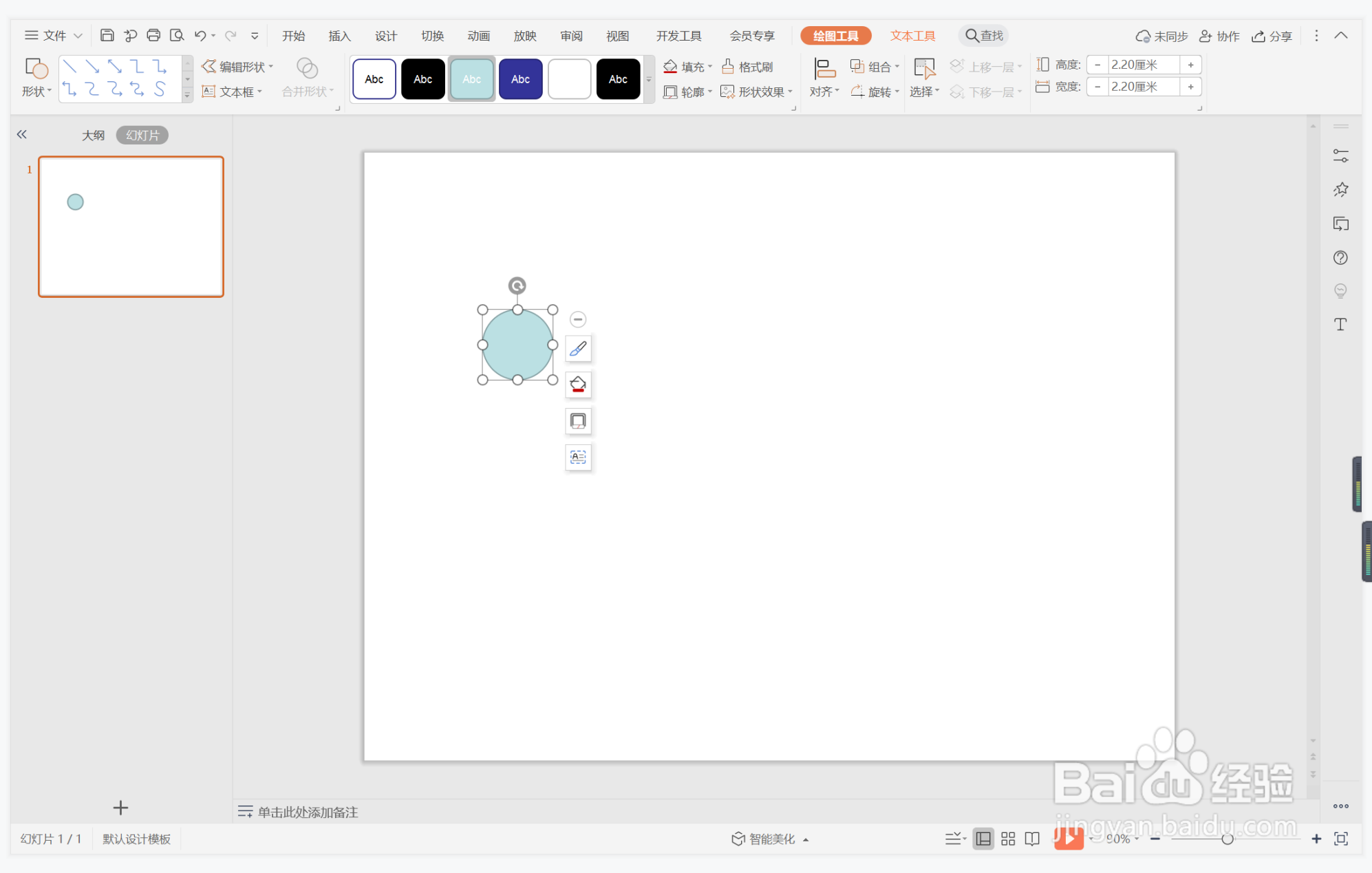Click the Collaborate (协作) button
This screenshot has width=1372, height=873.
(1219, 36)
